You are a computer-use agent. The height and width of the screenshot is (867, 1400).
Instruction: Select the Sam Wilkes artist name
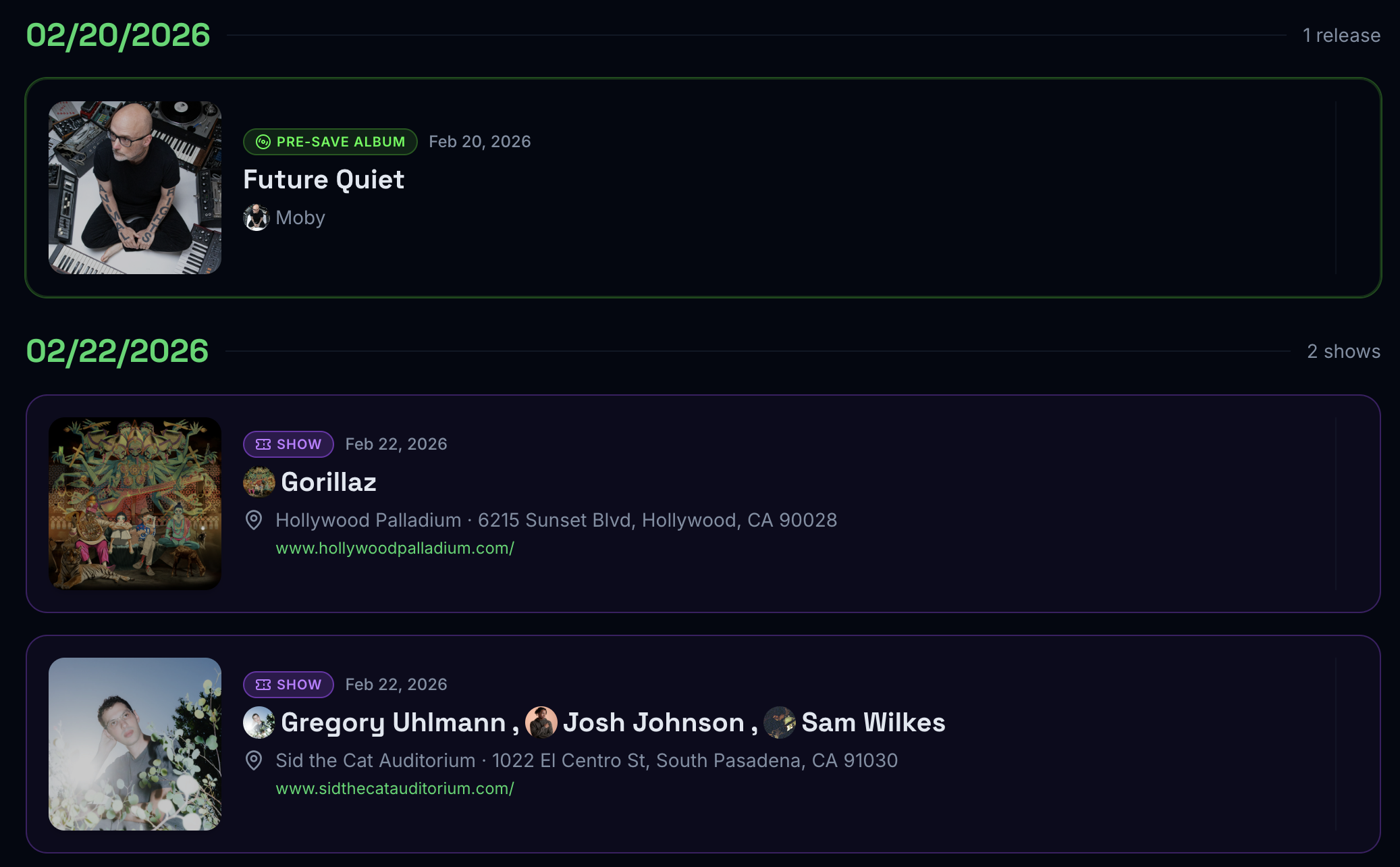click(873, 722)
